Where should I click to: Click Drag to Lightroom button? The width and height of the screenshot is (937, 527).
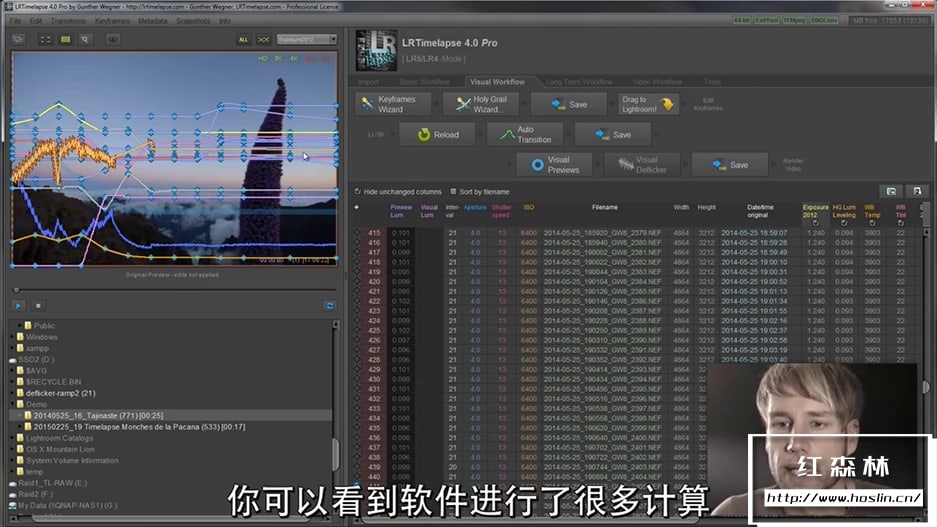pyautogui.click(x=648, y=104)
